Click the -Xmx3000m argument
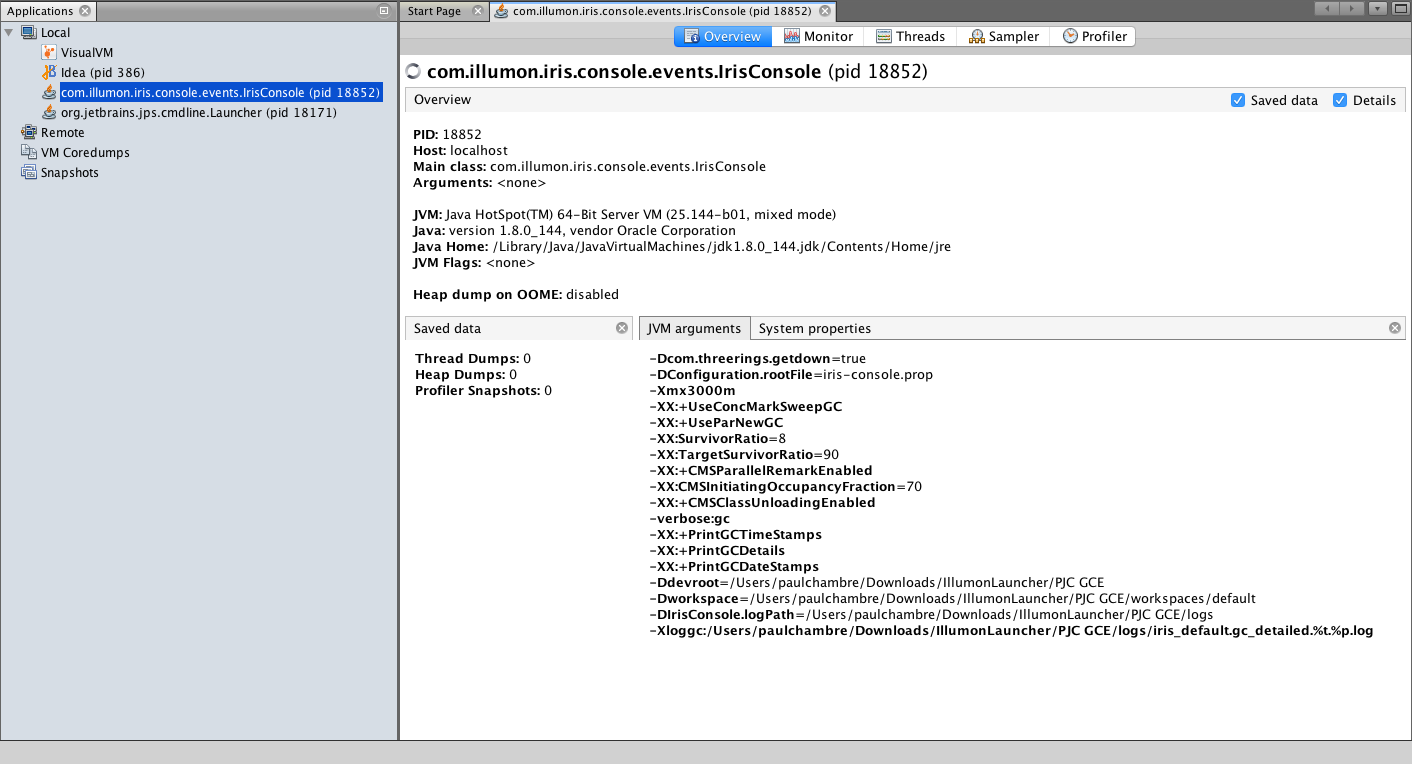Viewport: 1412px width, 764px height. point(692,390)
